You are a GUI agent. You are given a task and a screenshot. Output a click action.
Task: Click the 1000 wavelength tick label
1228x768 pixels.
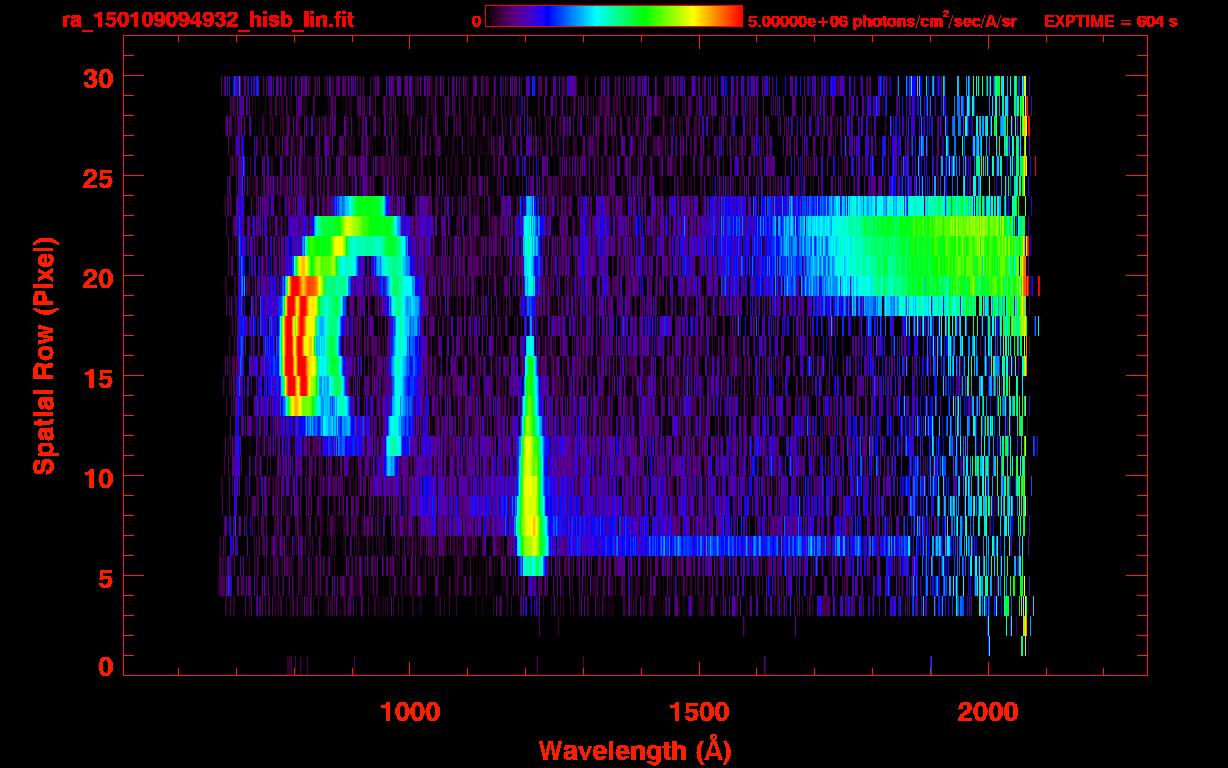pyautogui.click(x=410, y=711)
